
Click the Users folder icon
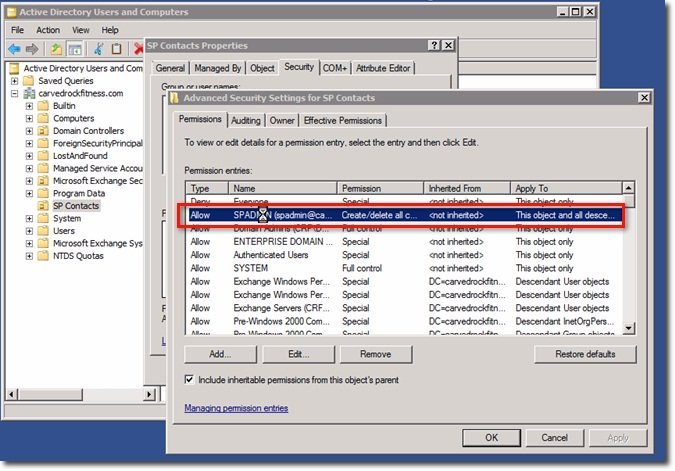[x=43, y=231]
